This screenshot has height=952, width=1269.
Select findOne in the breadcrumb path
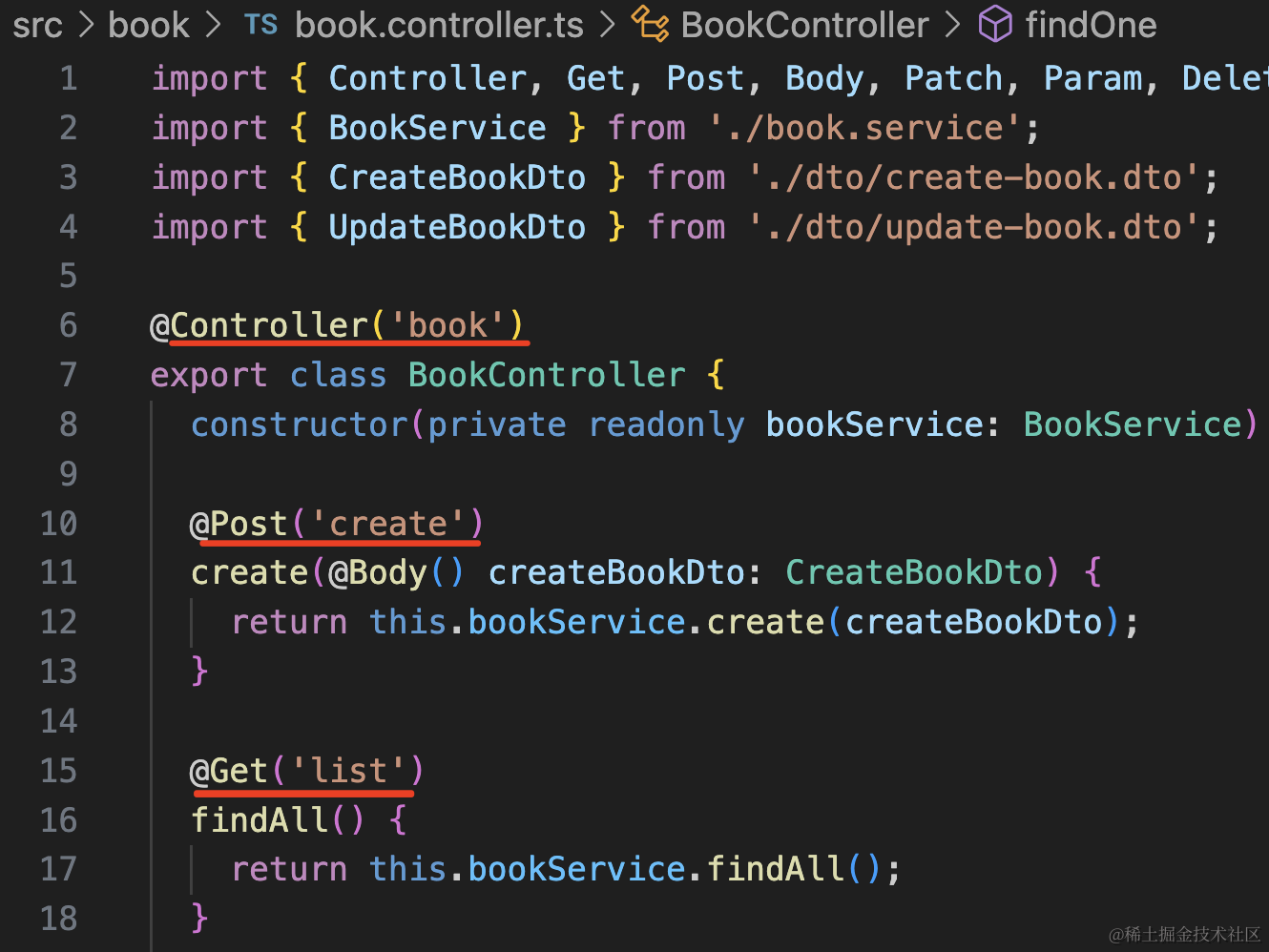(1091, 25)
